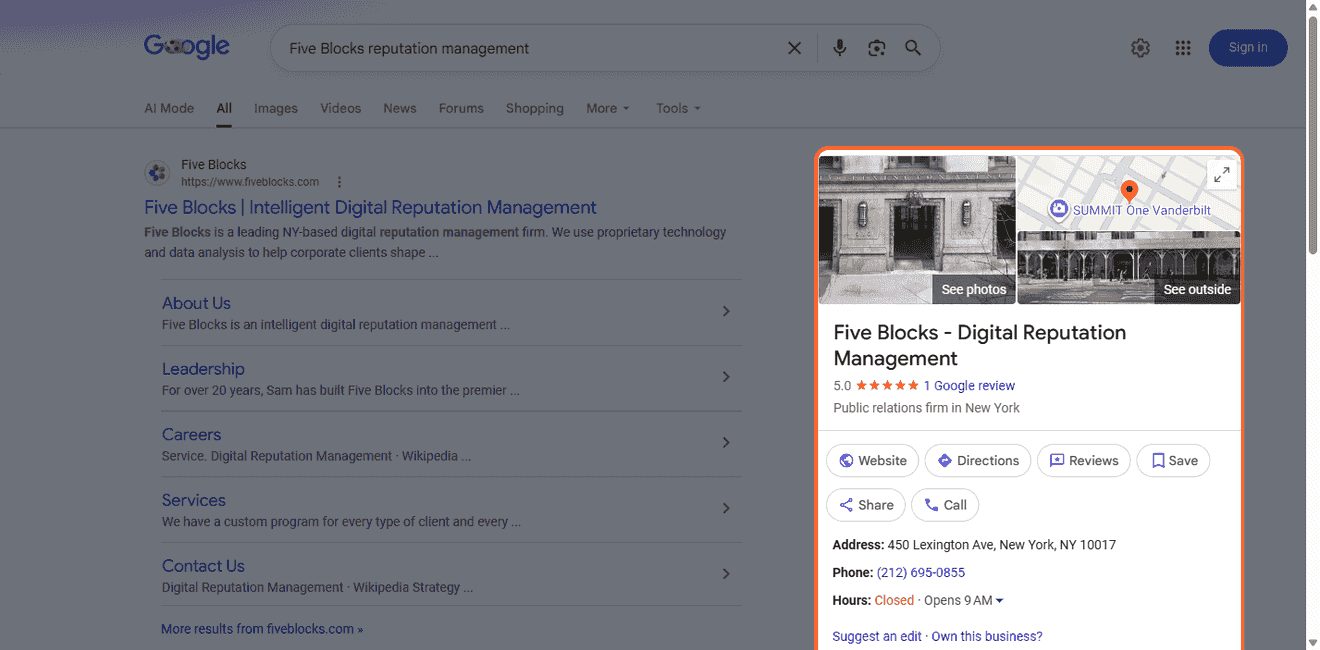The width and height of the screenshot is (1320, 650).
Task: Click Suggest an edit link
Action: coord(877,637)
